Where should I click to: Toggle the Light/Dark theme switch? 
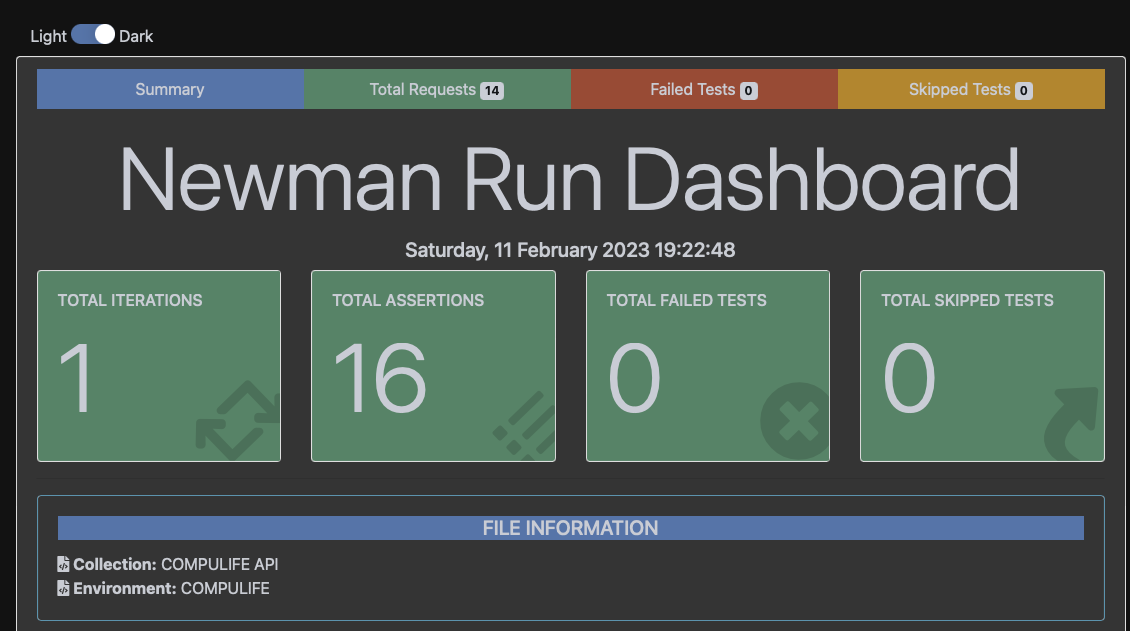[93, 35]
